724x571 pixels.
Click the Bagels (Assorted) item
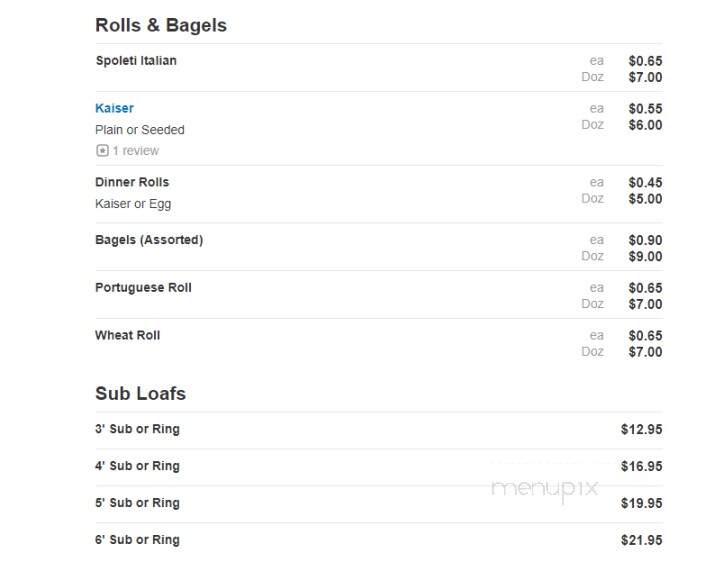(149, 240)
